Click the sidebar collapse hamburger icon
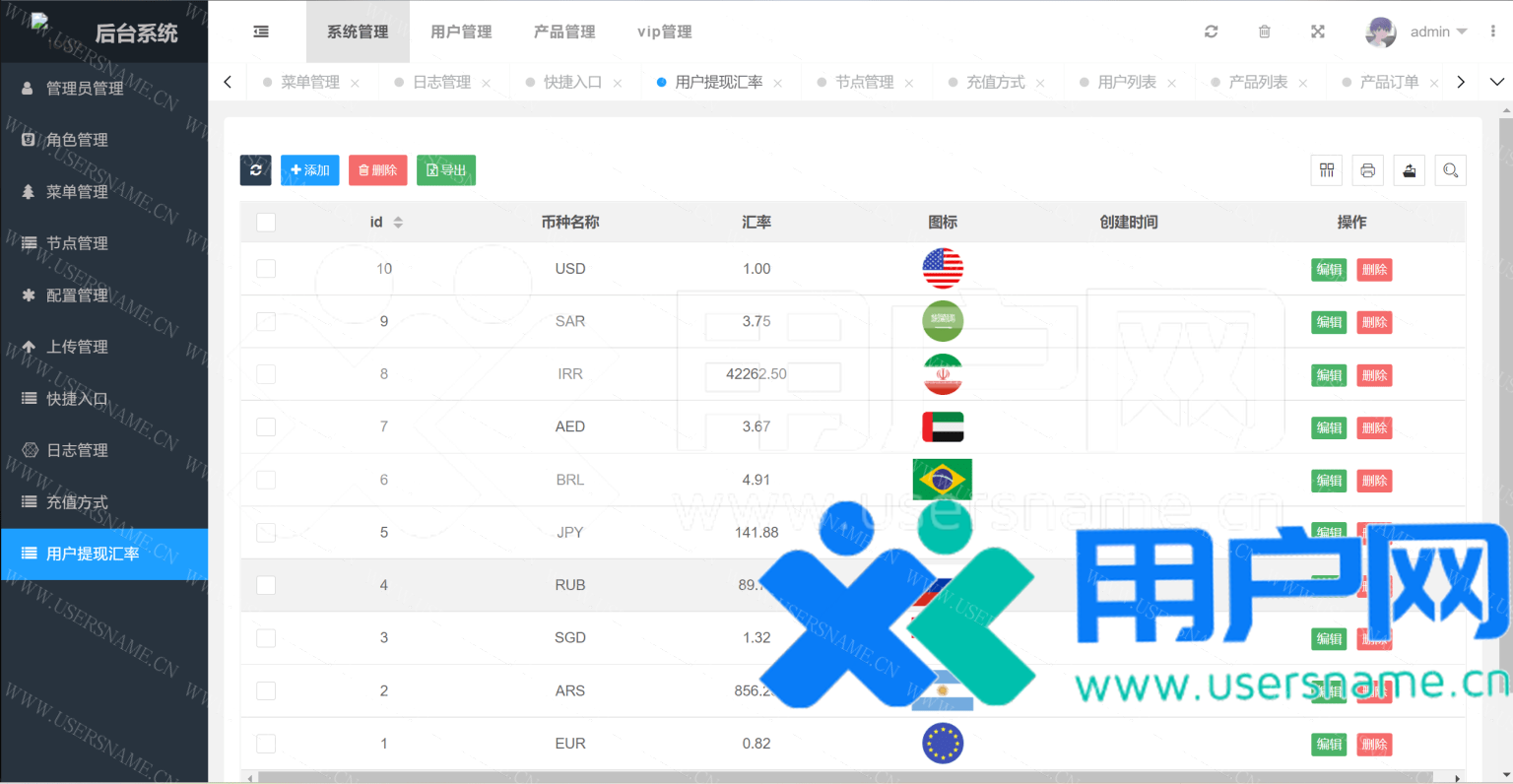 pyautogui.click(x=261, y=32)
